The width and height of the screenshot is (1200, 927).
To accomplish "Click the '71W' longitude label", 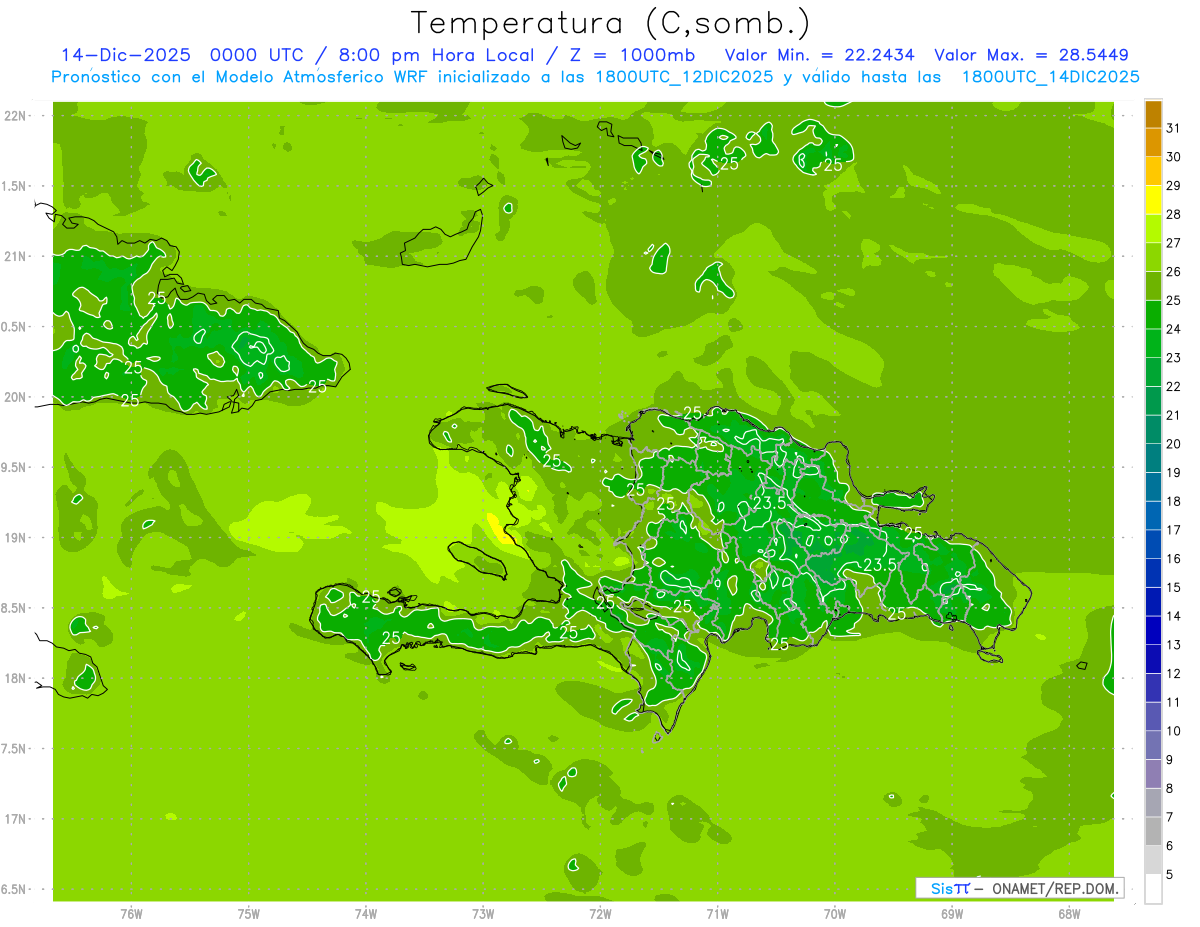I will (x=717, y=914).
